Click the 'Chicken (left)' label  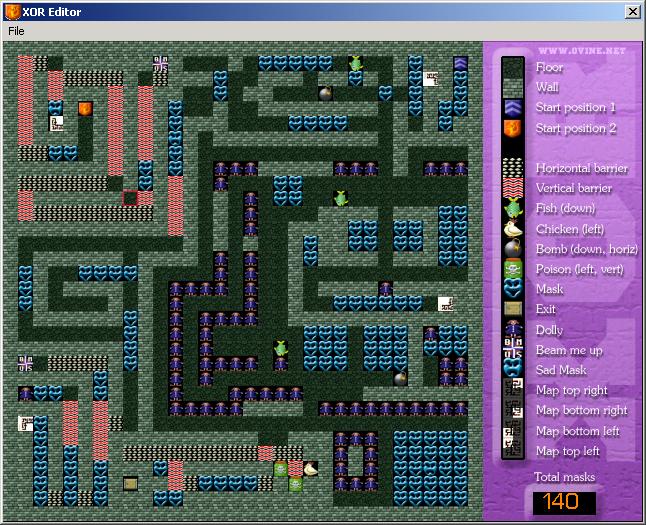(570, 229)
